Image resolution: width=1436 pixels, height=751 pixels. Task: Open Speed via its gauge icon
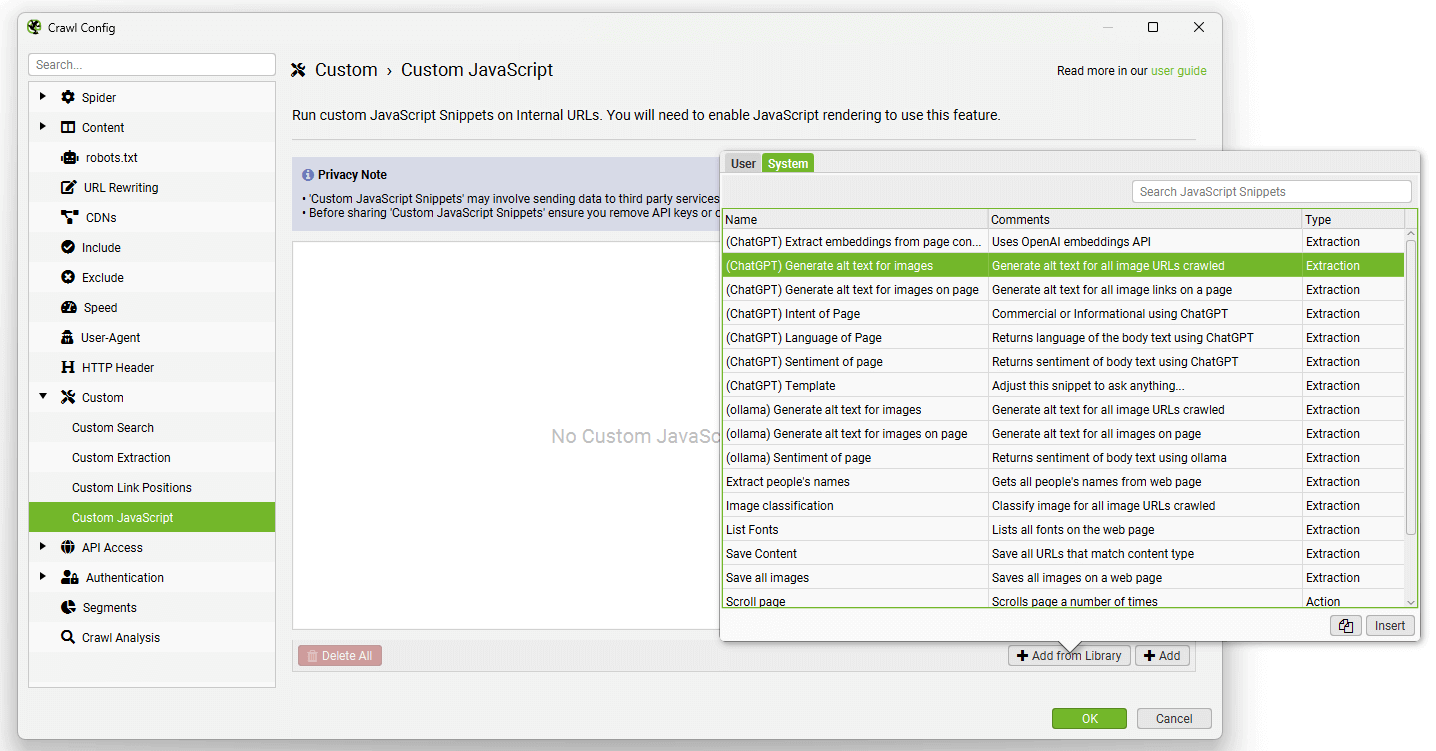click(x=68, y=308)
